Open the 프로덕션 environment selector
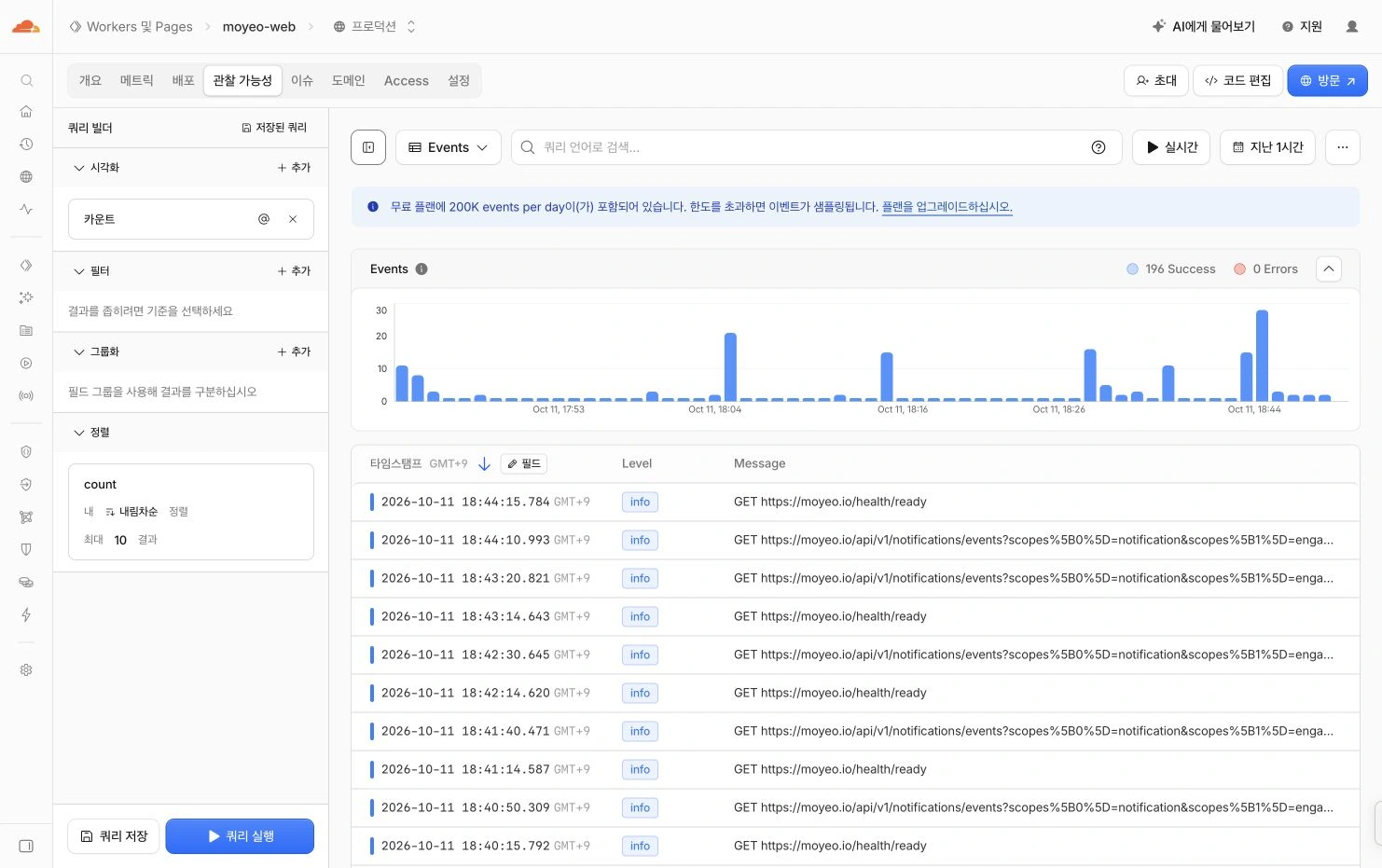 click(x=375, y=26)
